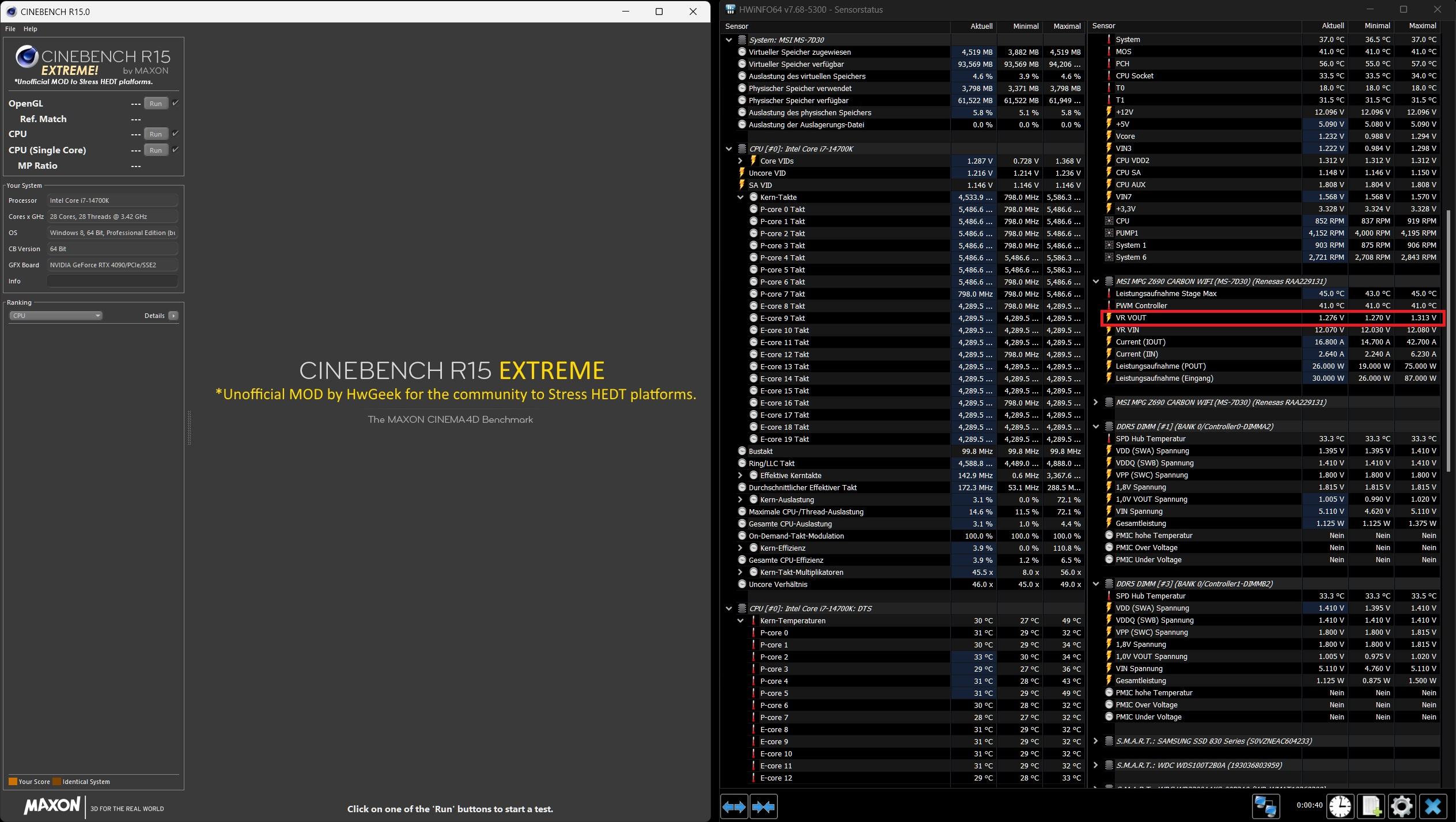The height and width of the screenshot is (822, 1456).
Task: Open the Help menu in Cinebench
Action: (x=30, y=29)
